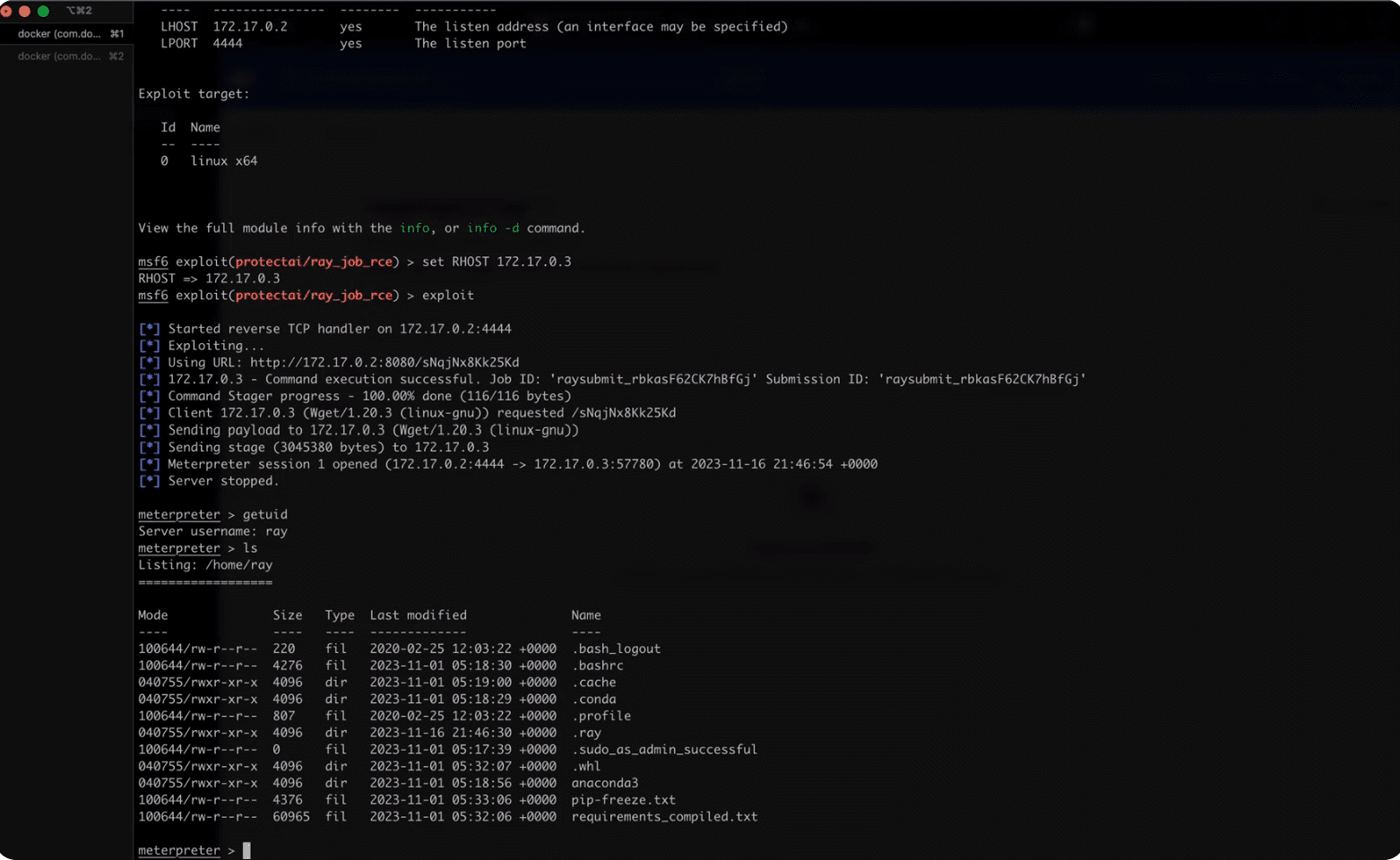Click the .bashrc file name
The image size is (1400, 860).
(x=597, y=666)
